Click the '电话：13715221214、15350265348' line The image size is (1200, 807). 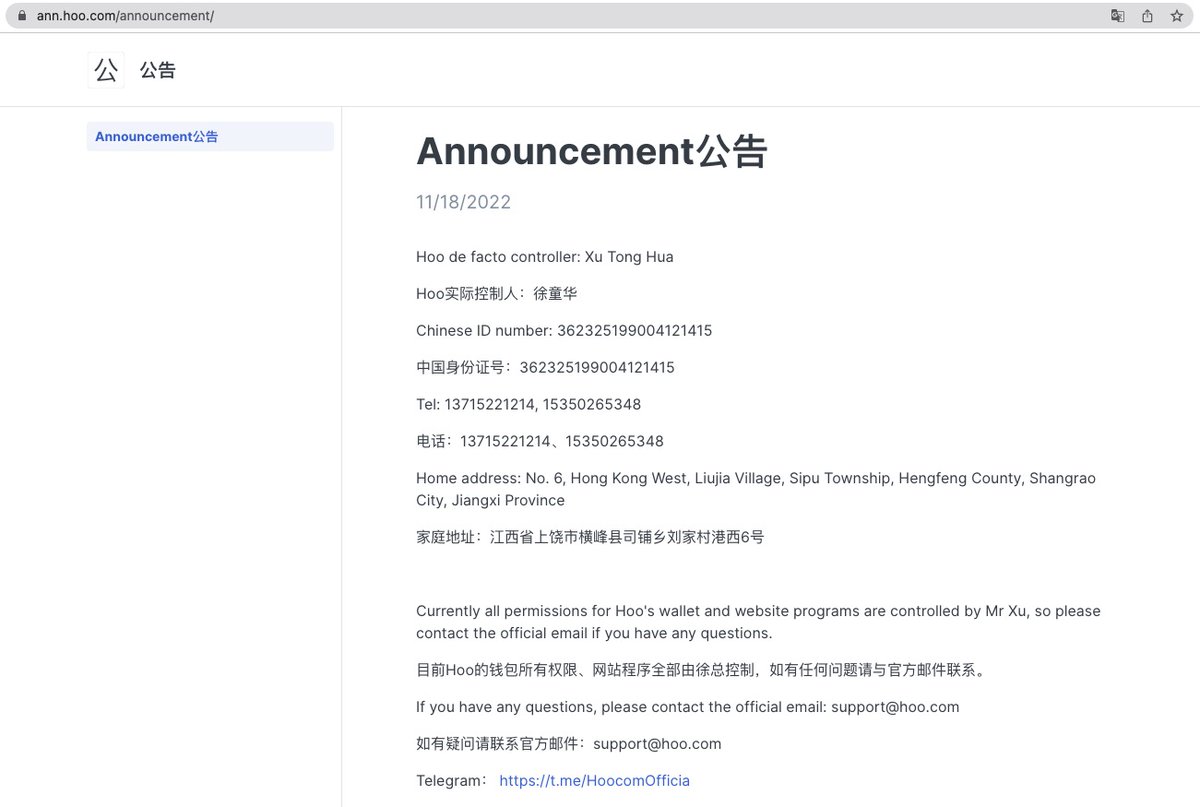tap(540, 442)
